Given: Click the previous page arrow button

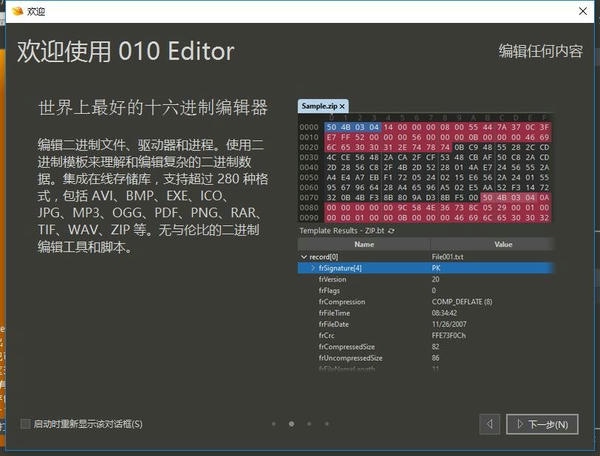Looking at the screenshot, I should tap(489, 424).
